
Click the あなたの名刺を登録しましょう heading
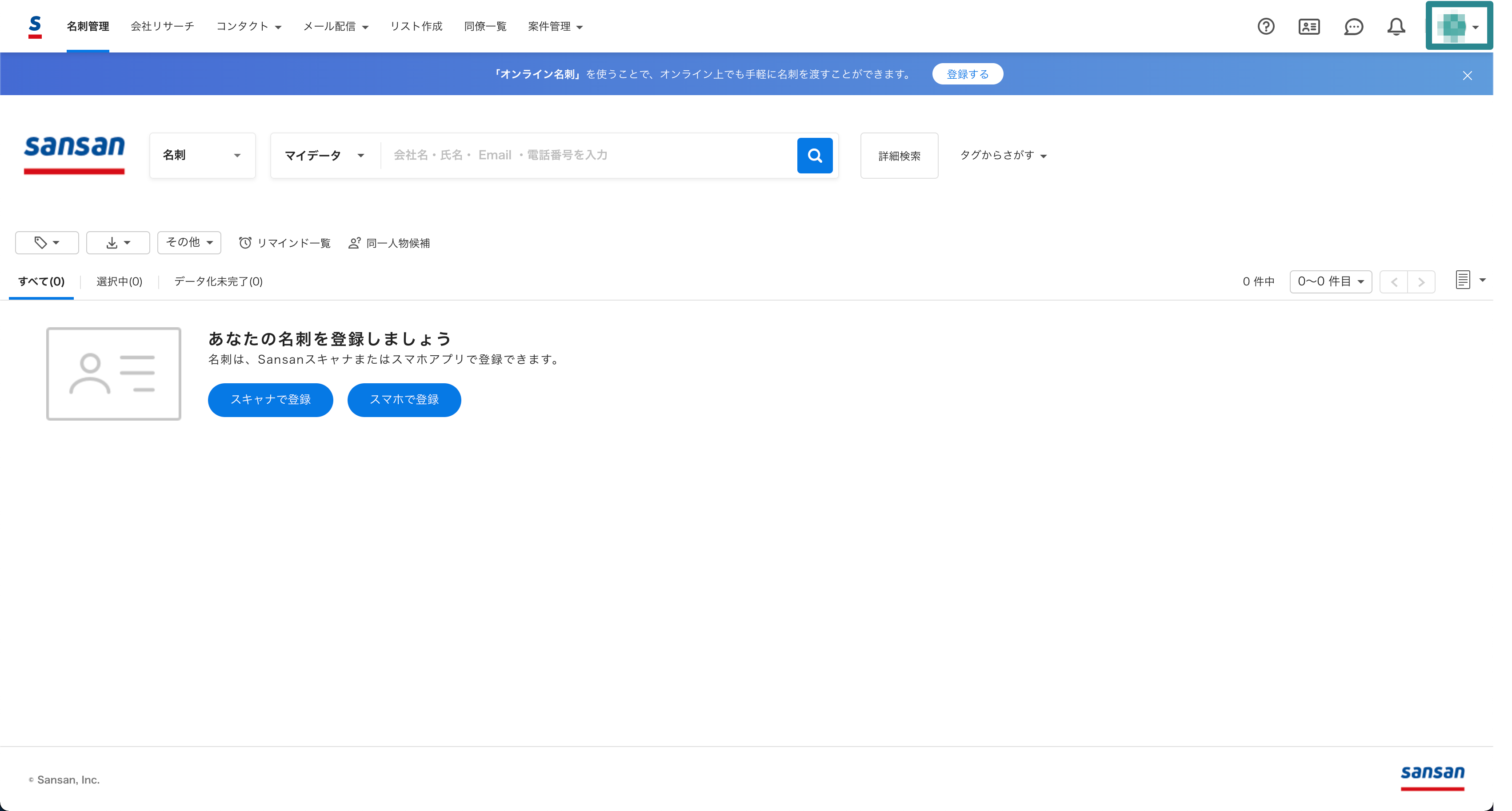(330, 338)
